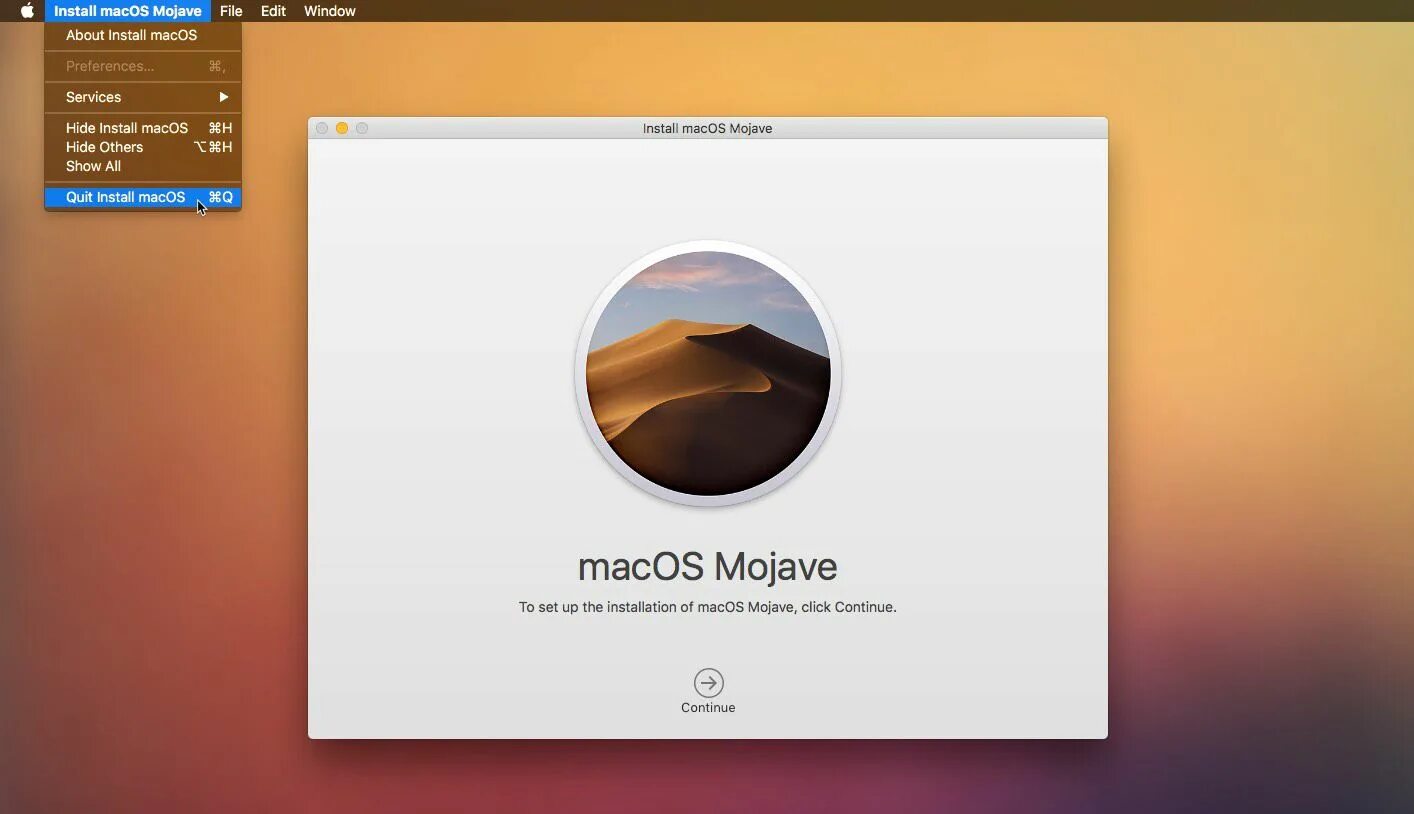Click the macOS Mojave heading text

coord(707,567)
